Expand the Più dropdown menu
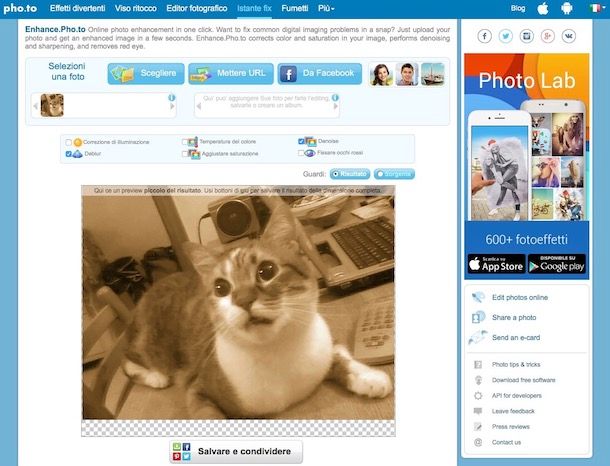Viewport: 610px width, 466px height. coord(326,8)
